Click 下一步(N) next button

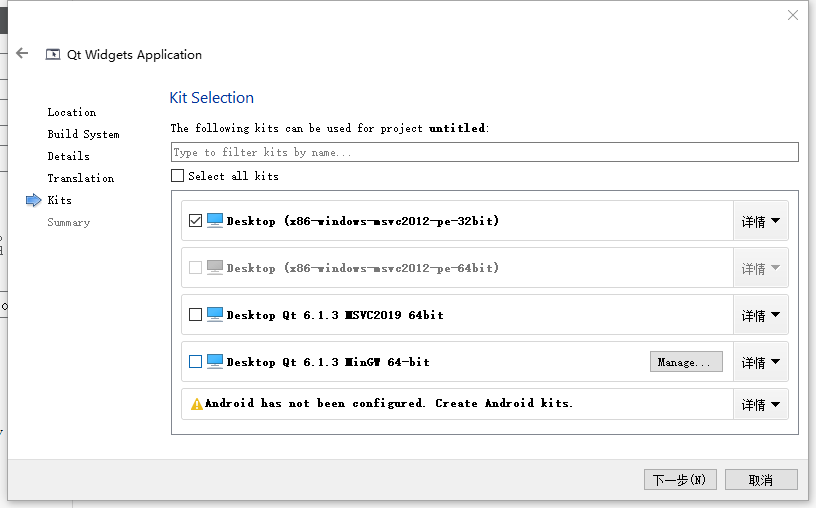coord(680,480)
